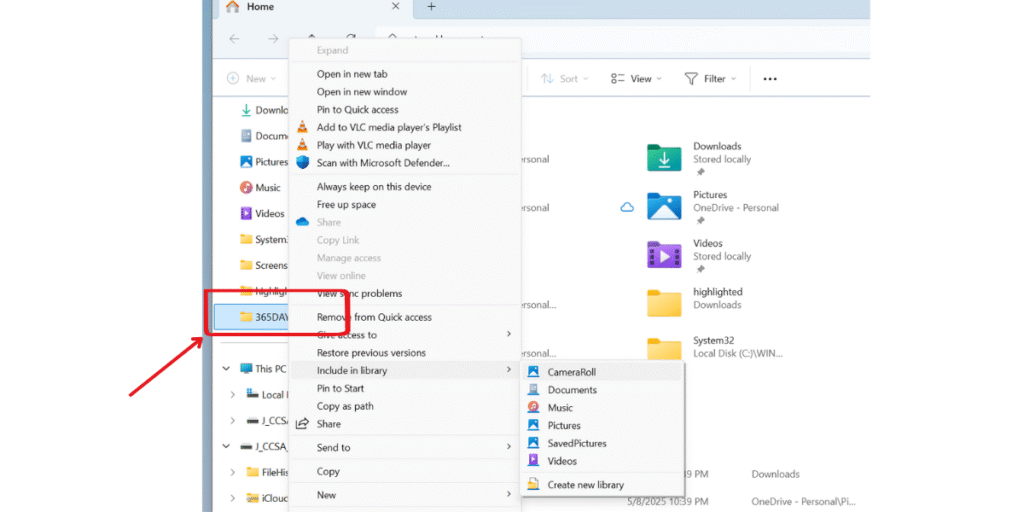Screen dimensions: 1024x512
Task: Open the large Pictures folder icon
Action: tap(664, 206)
